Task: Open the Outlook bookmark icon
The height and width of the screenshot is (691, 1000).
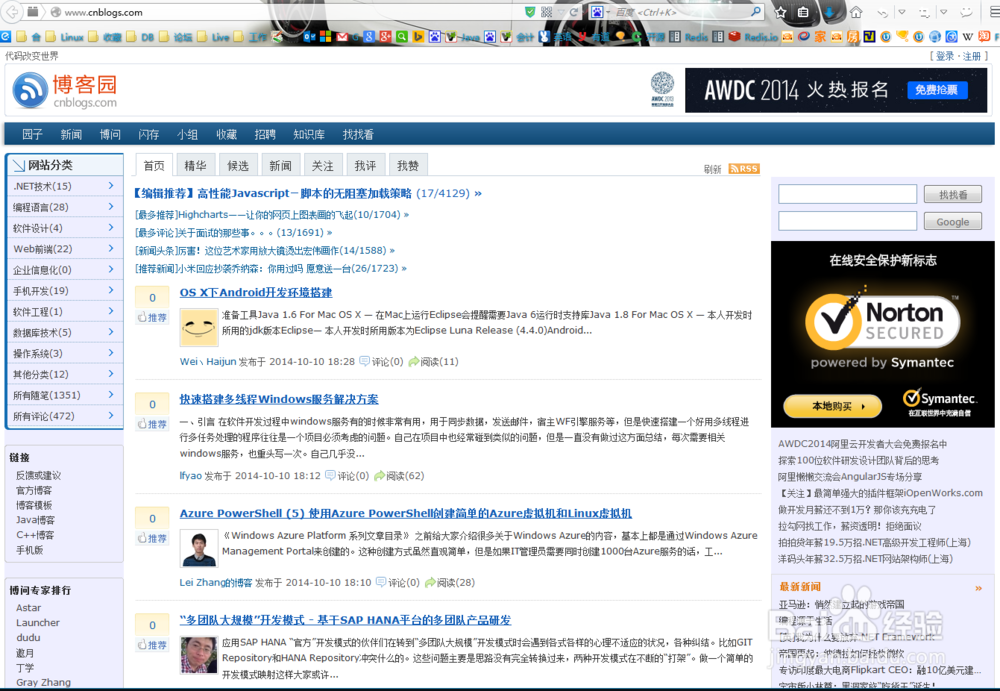Action: coord(309,37)
